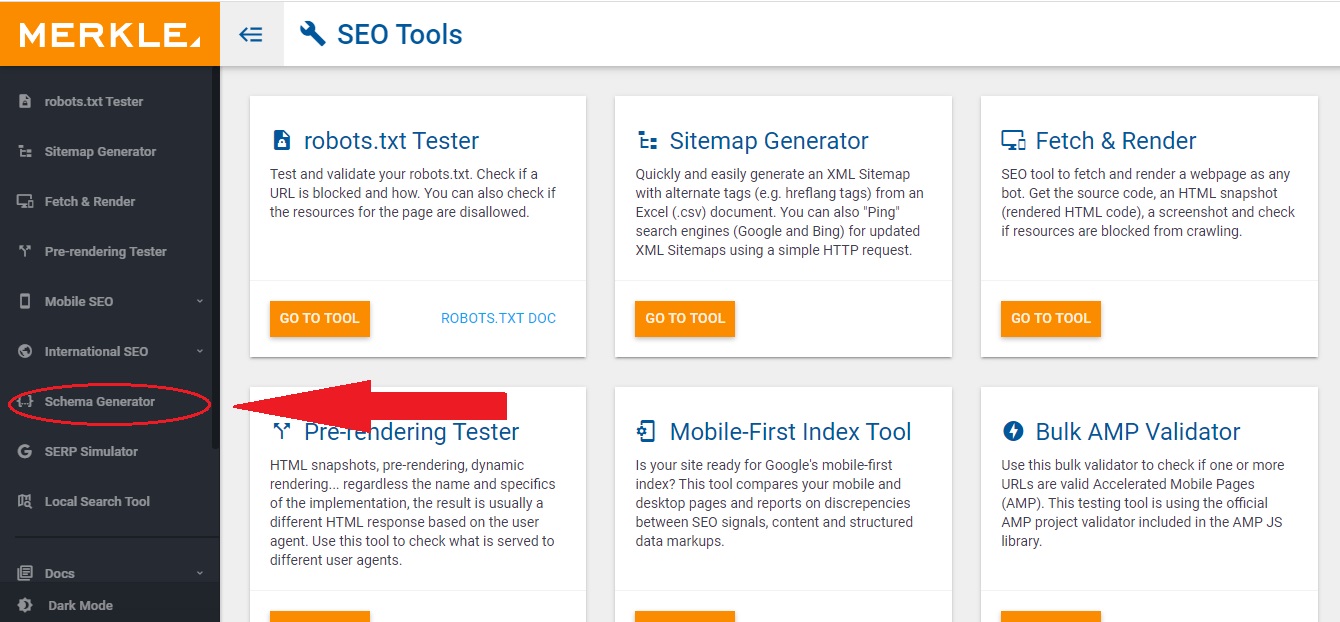Click robots.txt Tester card file icon
1340x622 pixels.
(x=282, y=140)
